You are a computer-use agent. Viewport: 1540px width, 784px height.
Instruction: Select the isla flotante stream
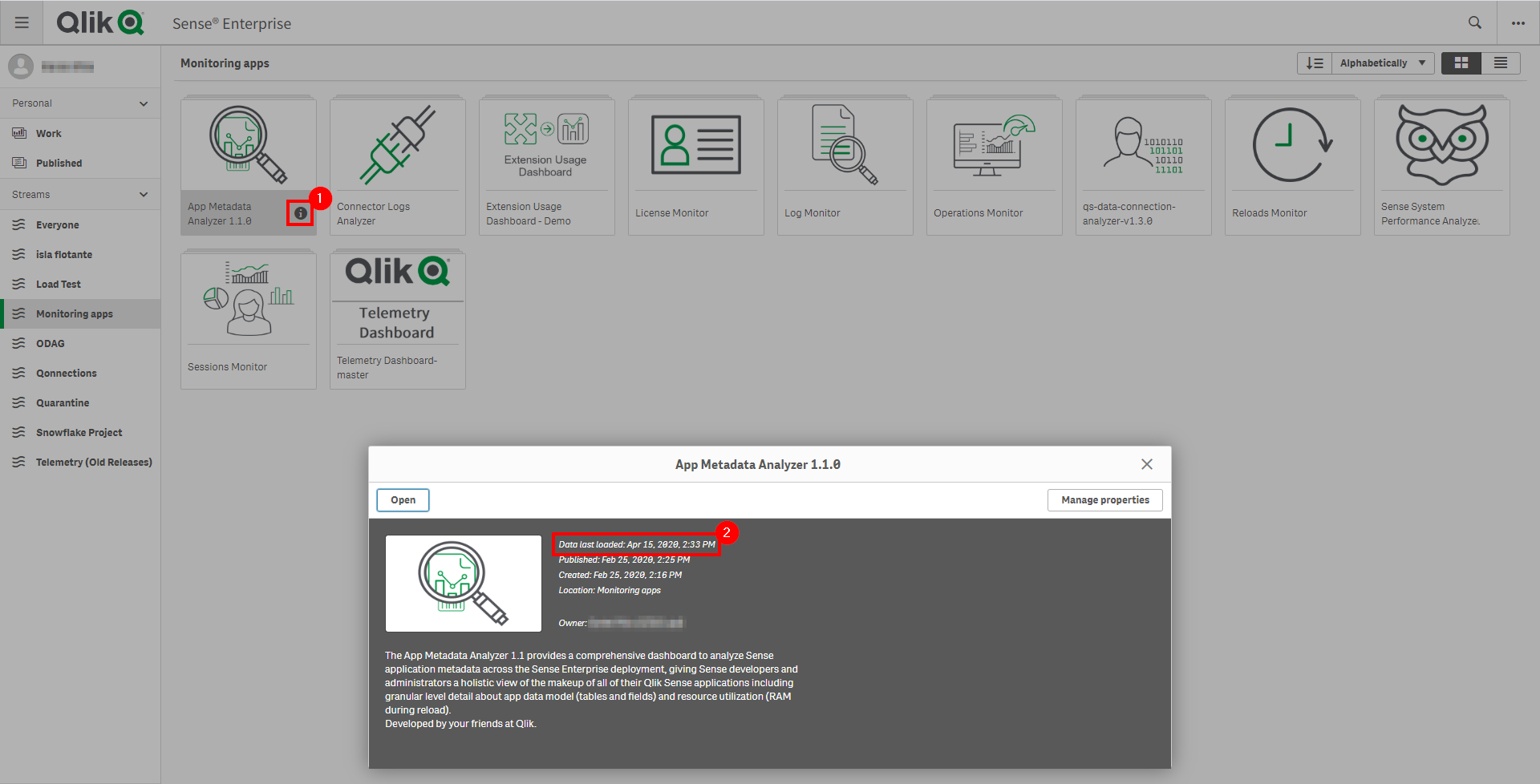80,255
